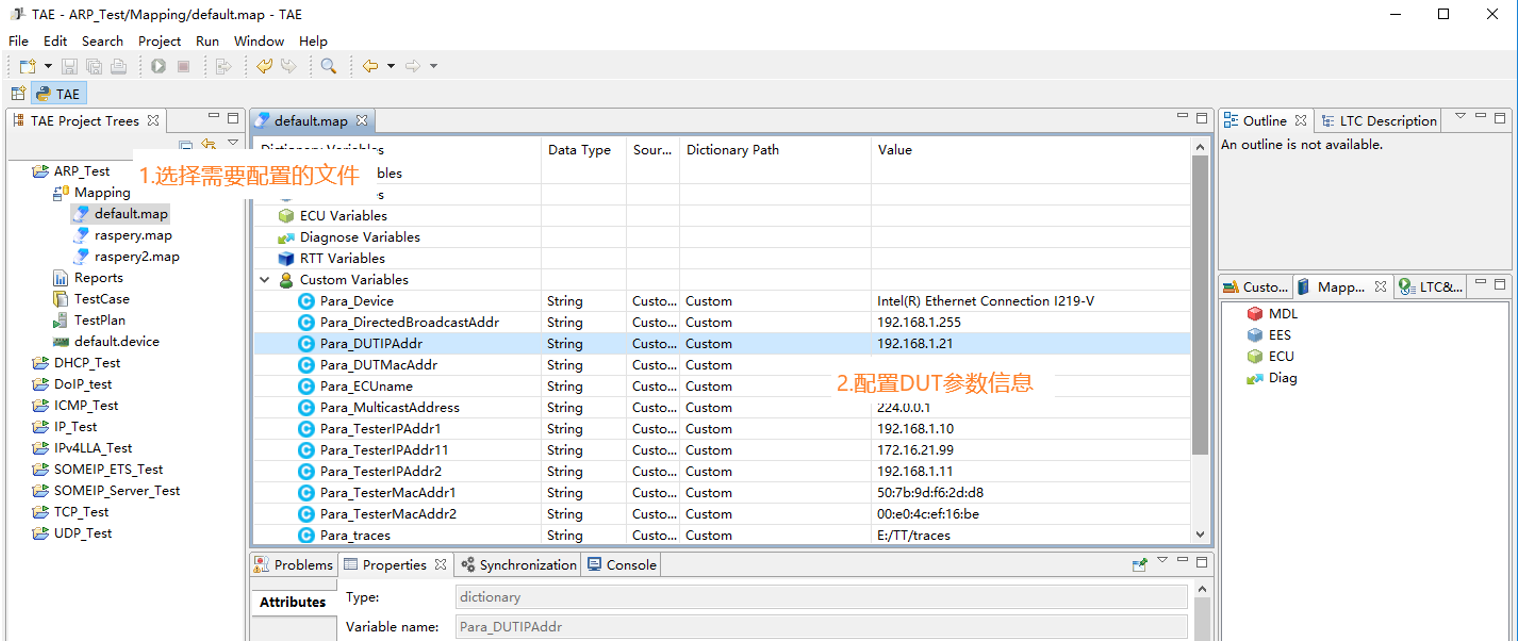Click the yellow Undo arrow icon
The width and height of the screenshot is (1518, 644).
(x=264, y=66)
